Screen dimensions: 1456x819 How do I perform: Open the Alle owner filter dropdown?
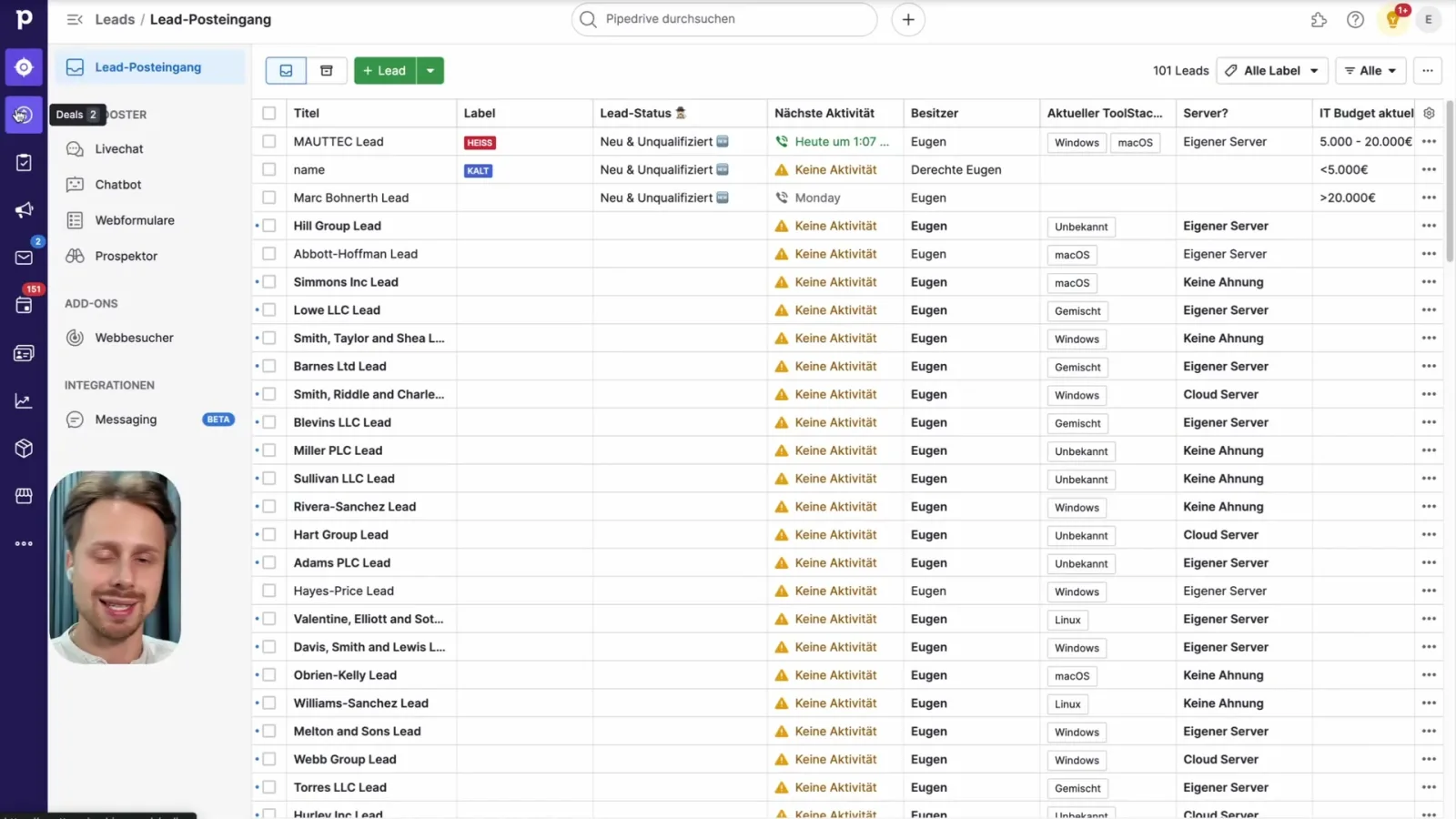point(1370,70)
